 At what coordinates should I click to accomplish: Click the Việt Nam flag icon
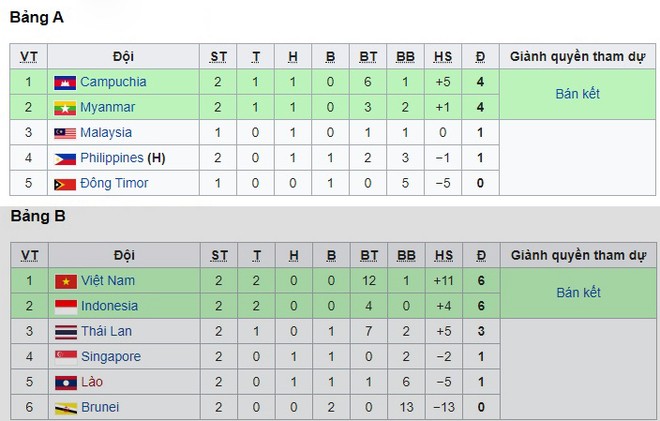[66, 282]
